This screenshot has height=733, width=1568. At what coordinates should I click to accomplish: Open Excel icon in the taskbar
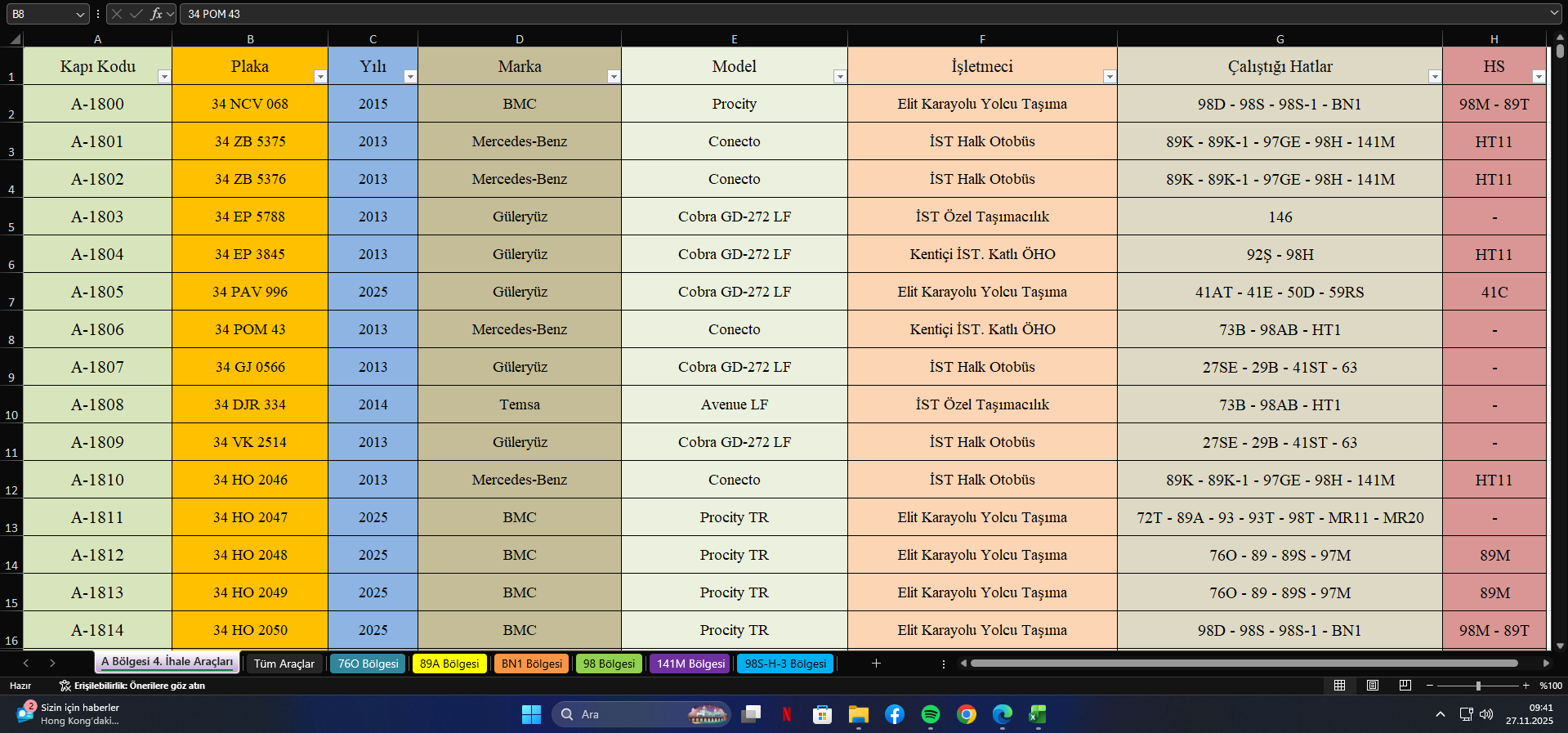point(1038,714)
